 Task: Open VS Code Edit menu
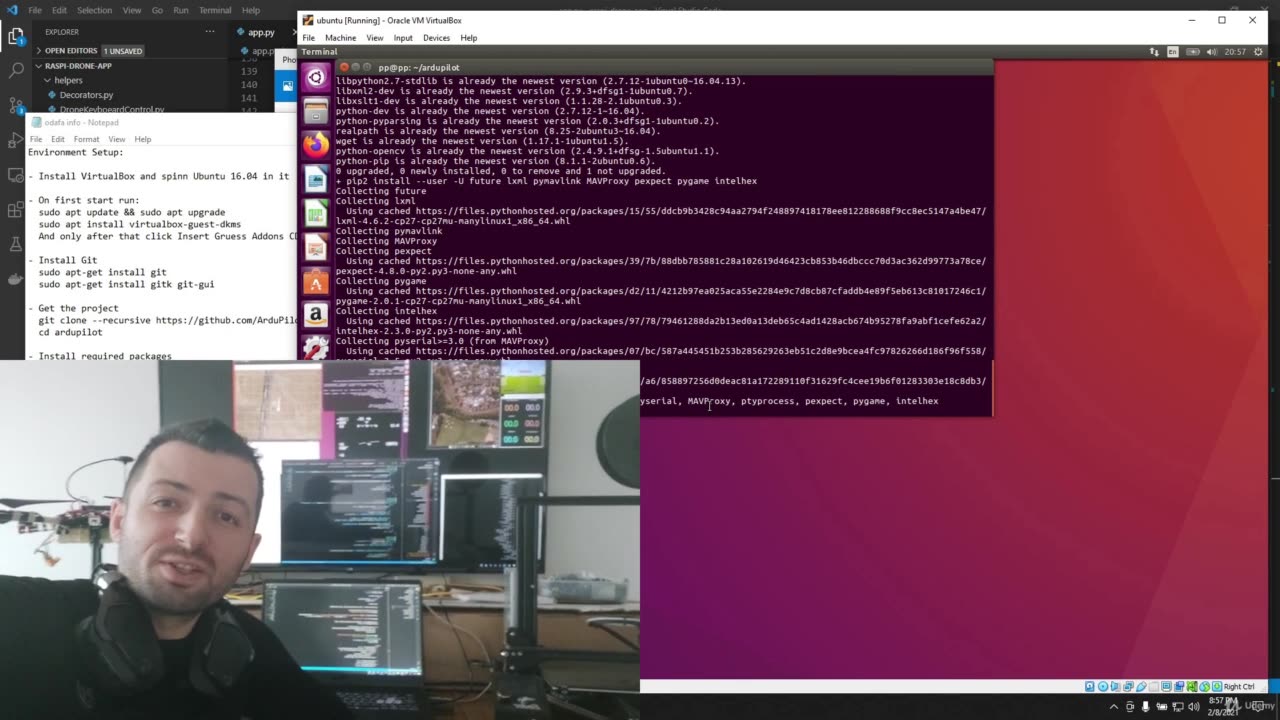pos(59,10)
